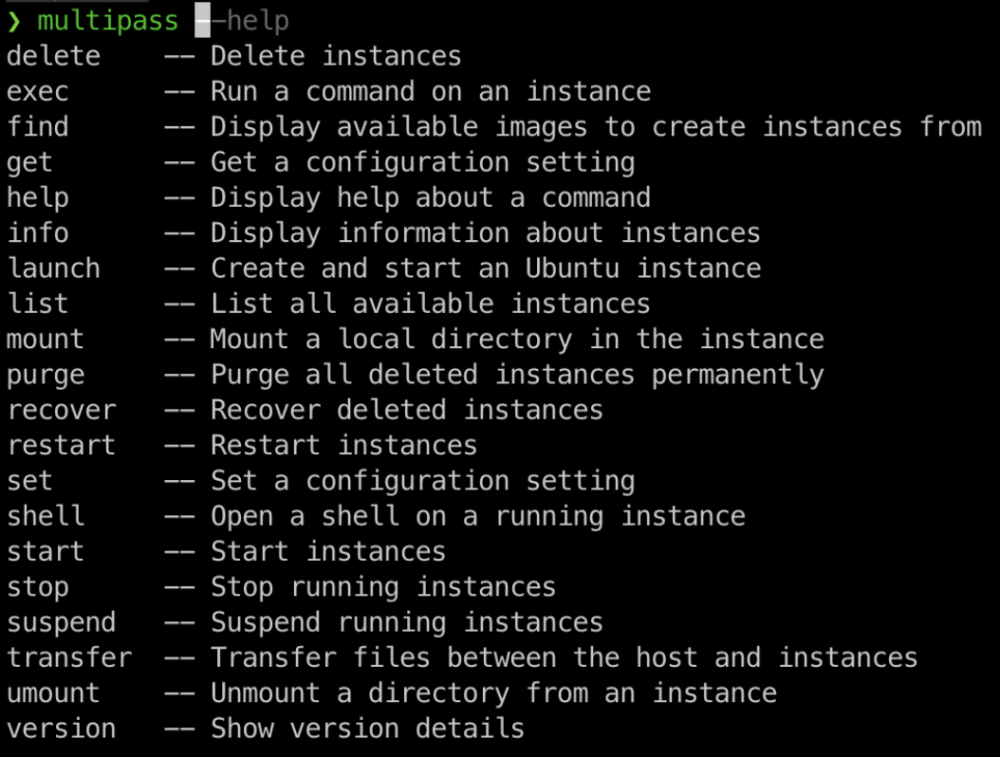1000x757 pixels.
Task: Click the 'multipass' command text
Action: point(108,22)
